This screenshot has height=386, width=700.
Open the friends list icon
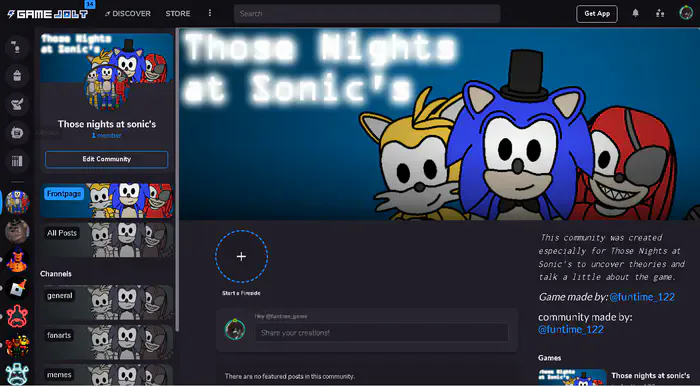click(660, 13)
